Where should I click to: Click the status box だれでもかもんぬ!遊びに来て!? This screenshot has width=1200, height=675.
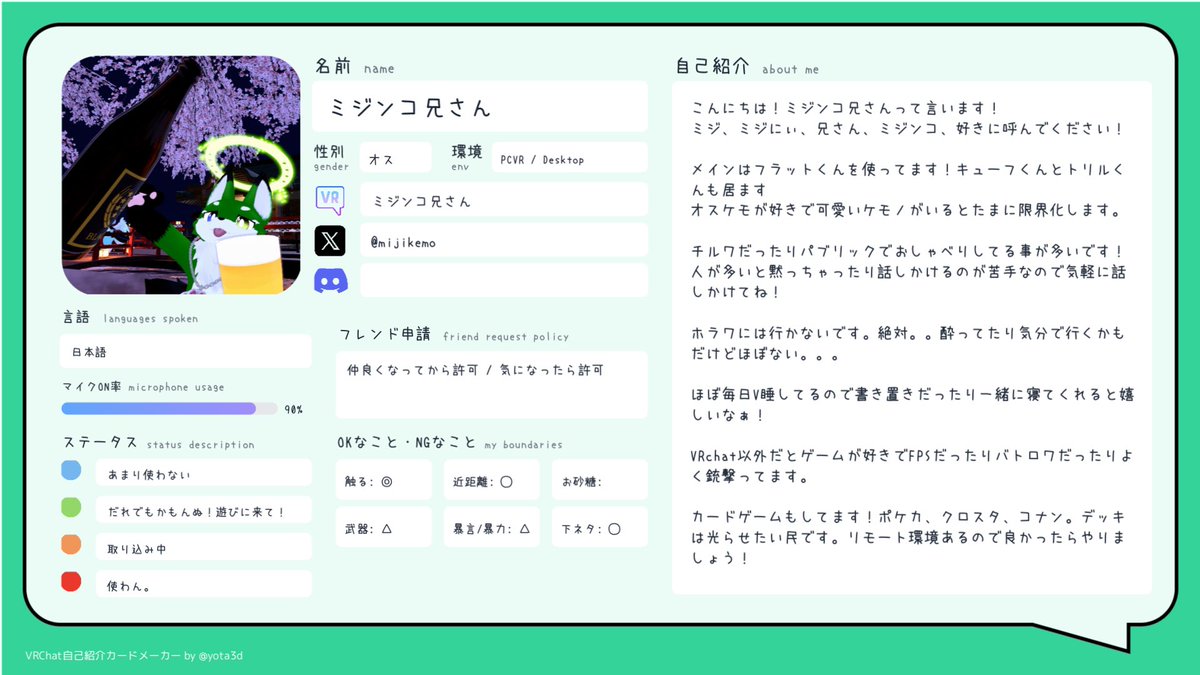pyautogui.click(x=204, y=509)
